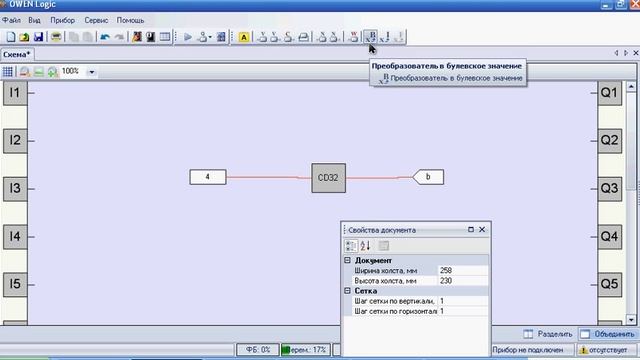Select input block I3

click(15, 189)
